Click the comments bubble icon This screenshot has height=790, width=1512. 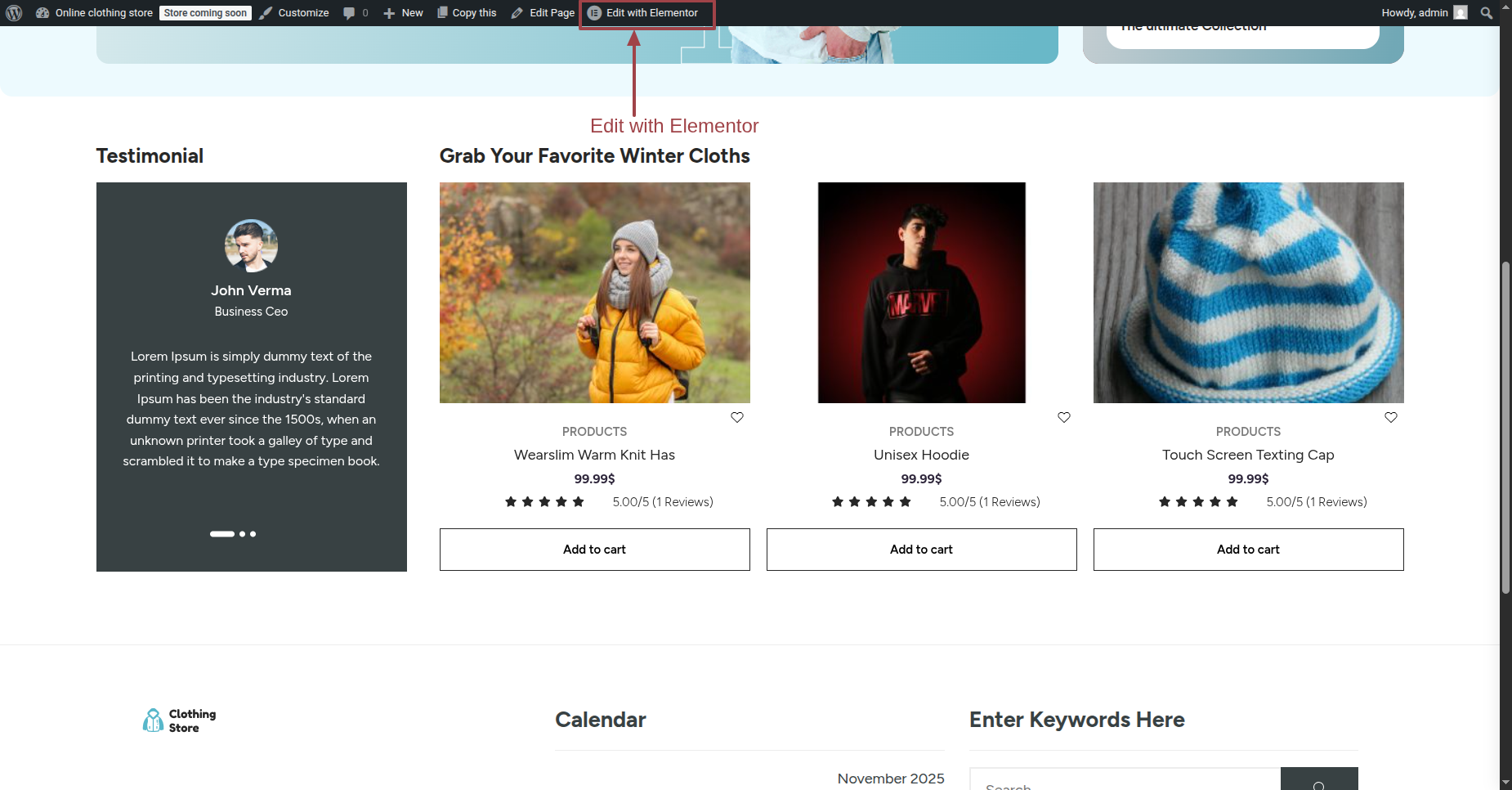(349, 13)
